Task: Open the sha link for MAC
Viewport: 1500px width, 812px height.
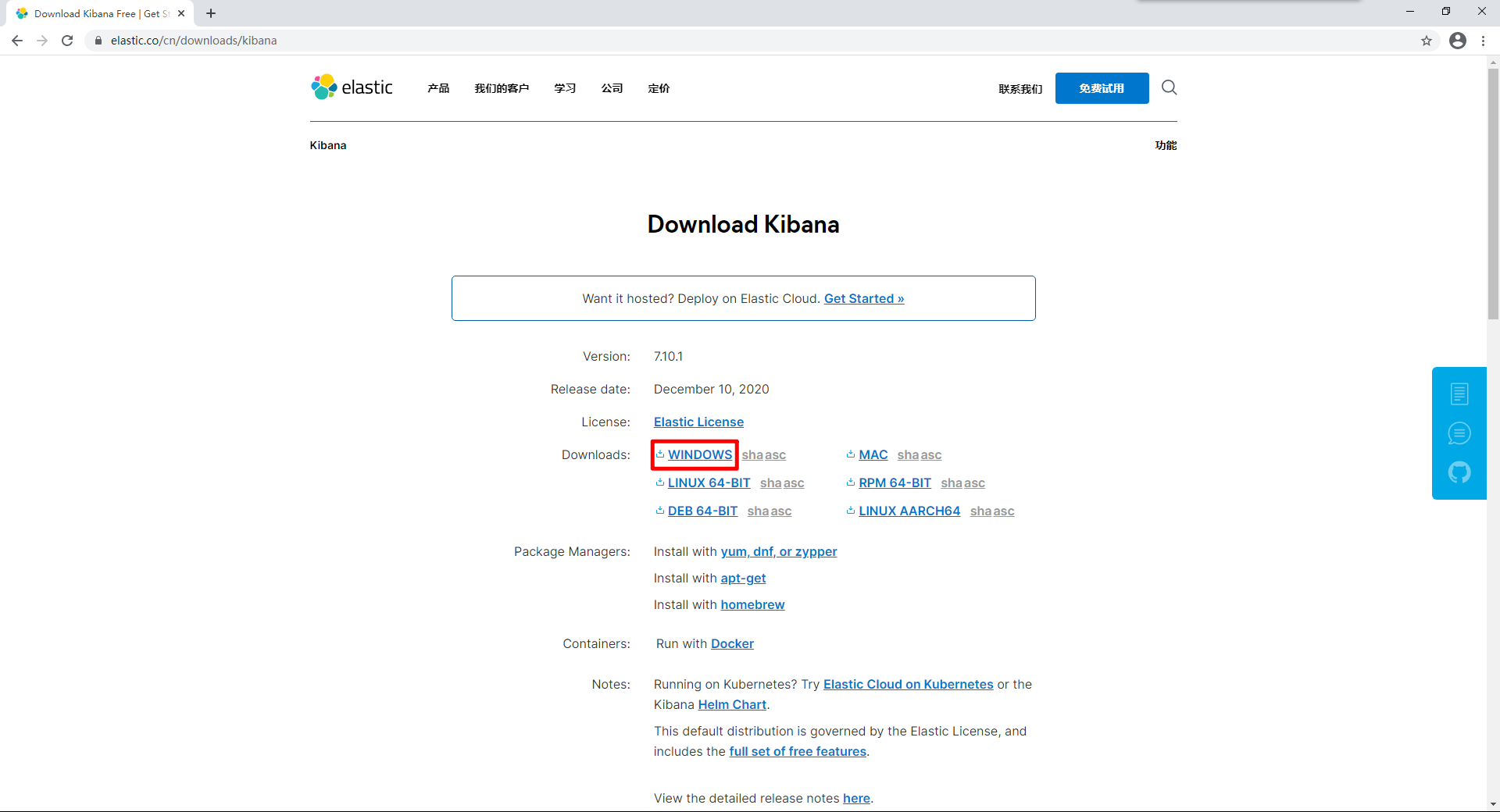Action: [908, 454]
